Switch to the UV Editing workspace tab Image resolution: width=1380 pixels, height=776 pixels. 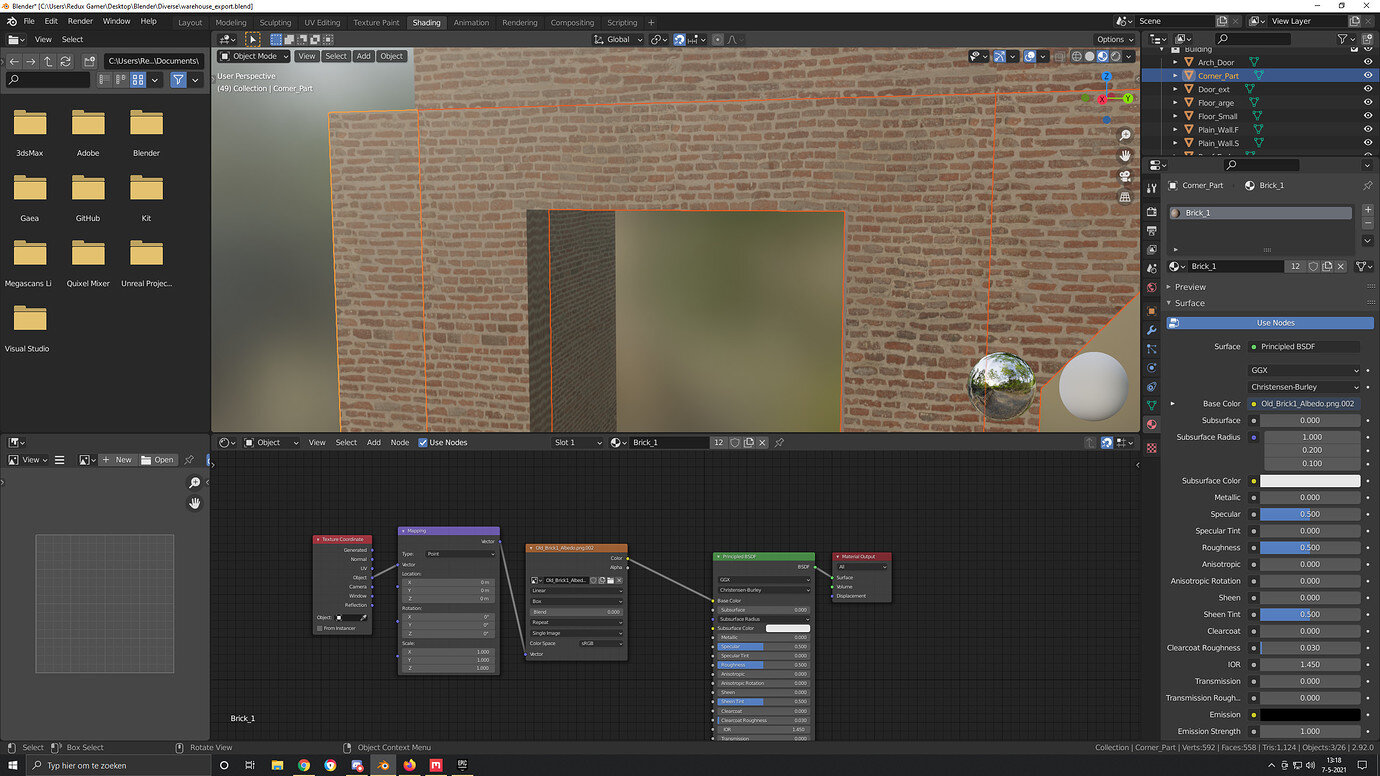(322, 22)
